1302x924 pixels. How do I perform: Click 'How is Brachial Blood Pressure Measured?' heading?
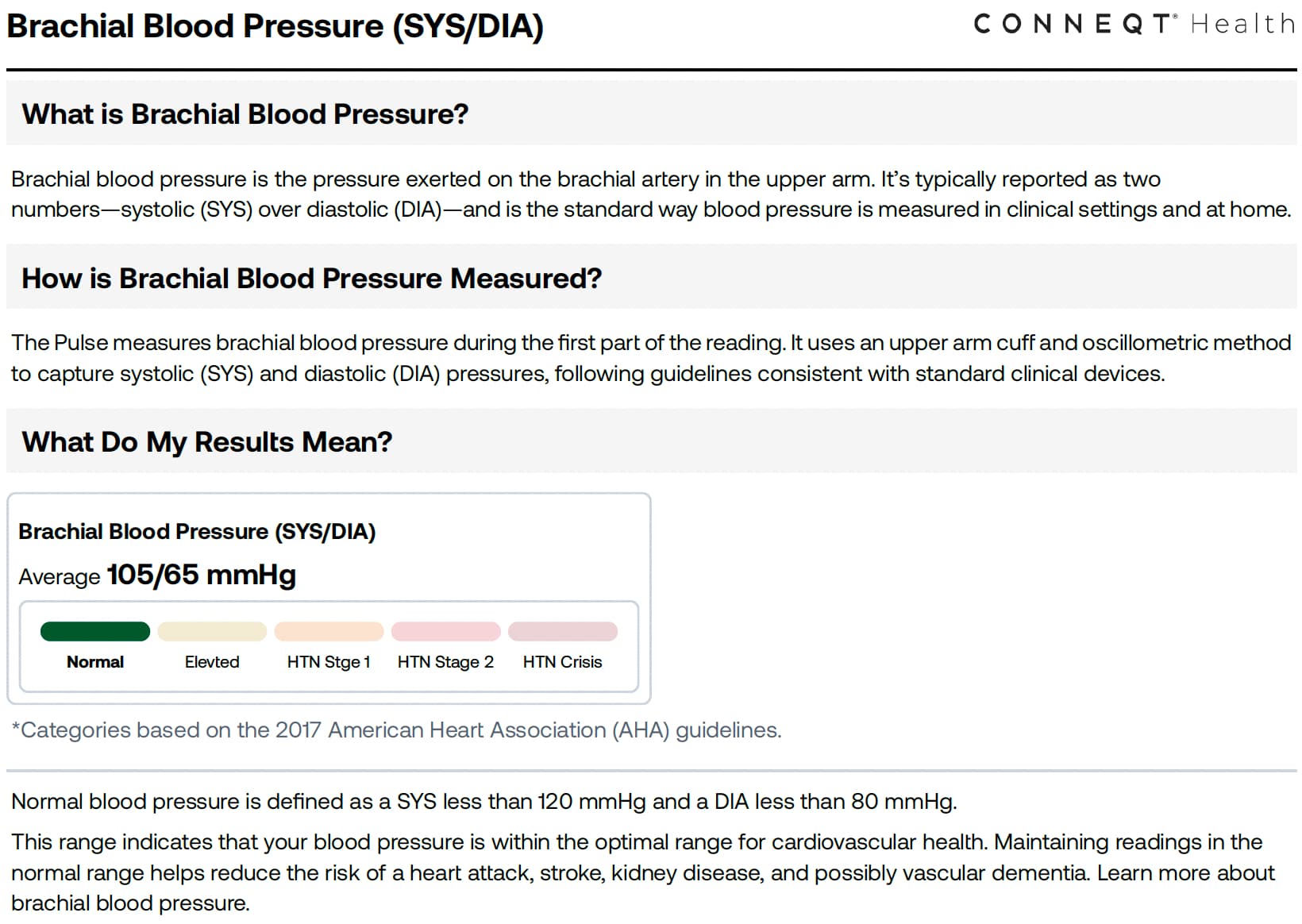[x=311, y=279]
